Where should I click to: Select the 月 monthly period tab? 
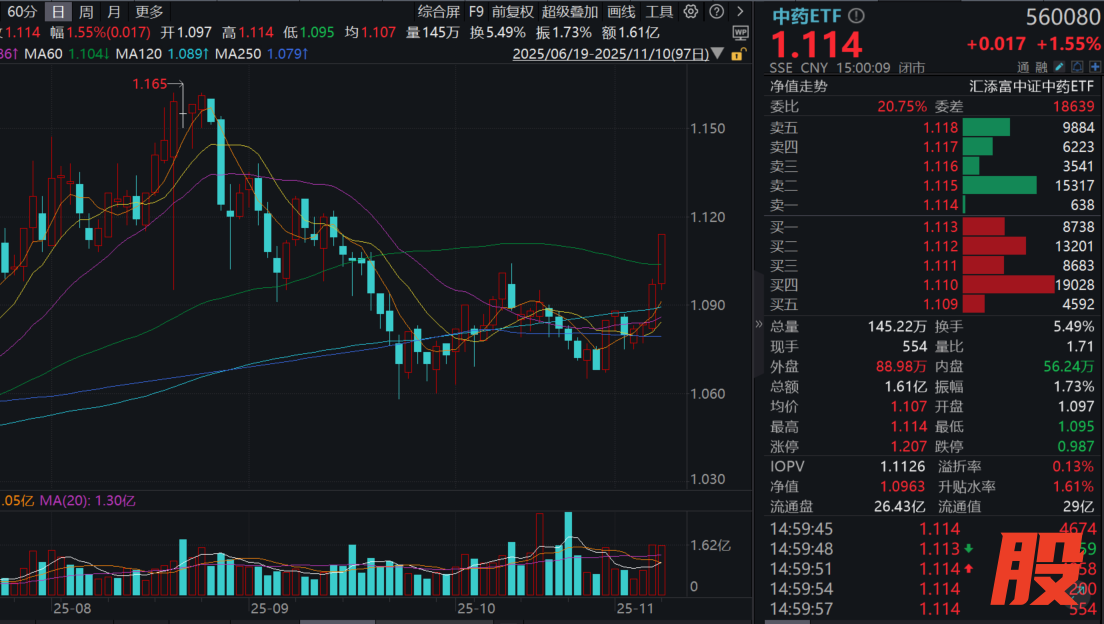(114, 12)
